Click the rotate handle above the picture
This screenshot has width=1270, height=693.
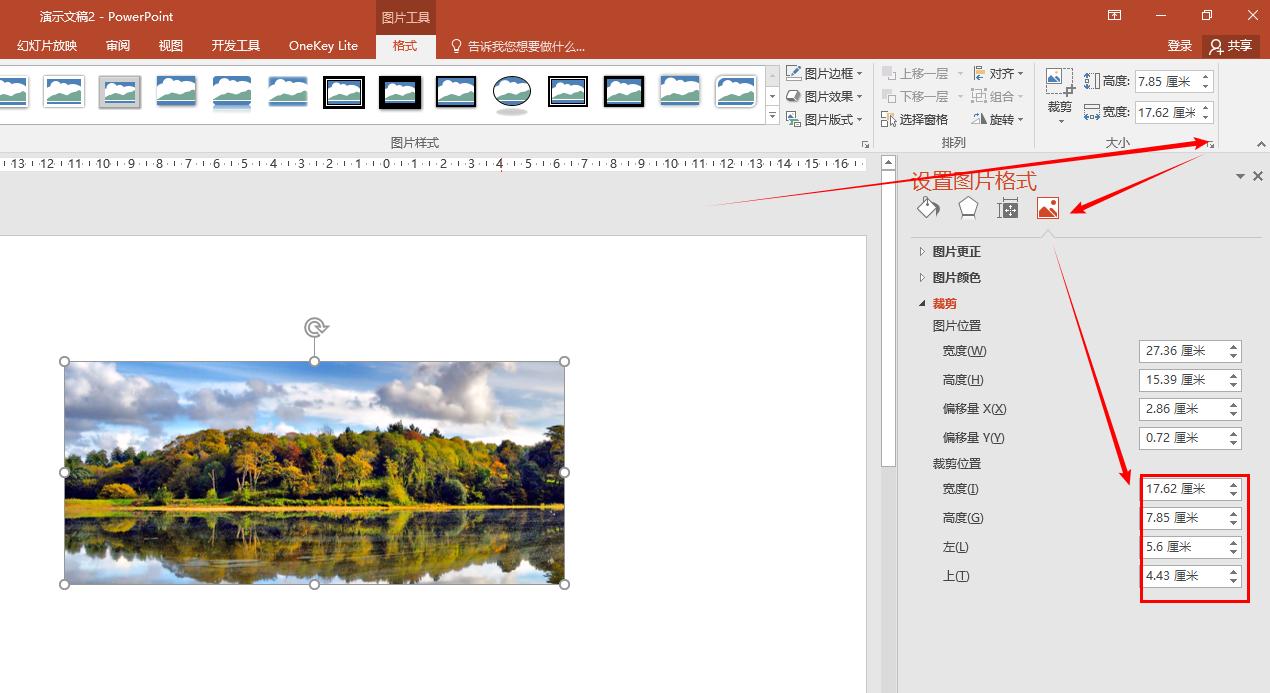[315, 327]
